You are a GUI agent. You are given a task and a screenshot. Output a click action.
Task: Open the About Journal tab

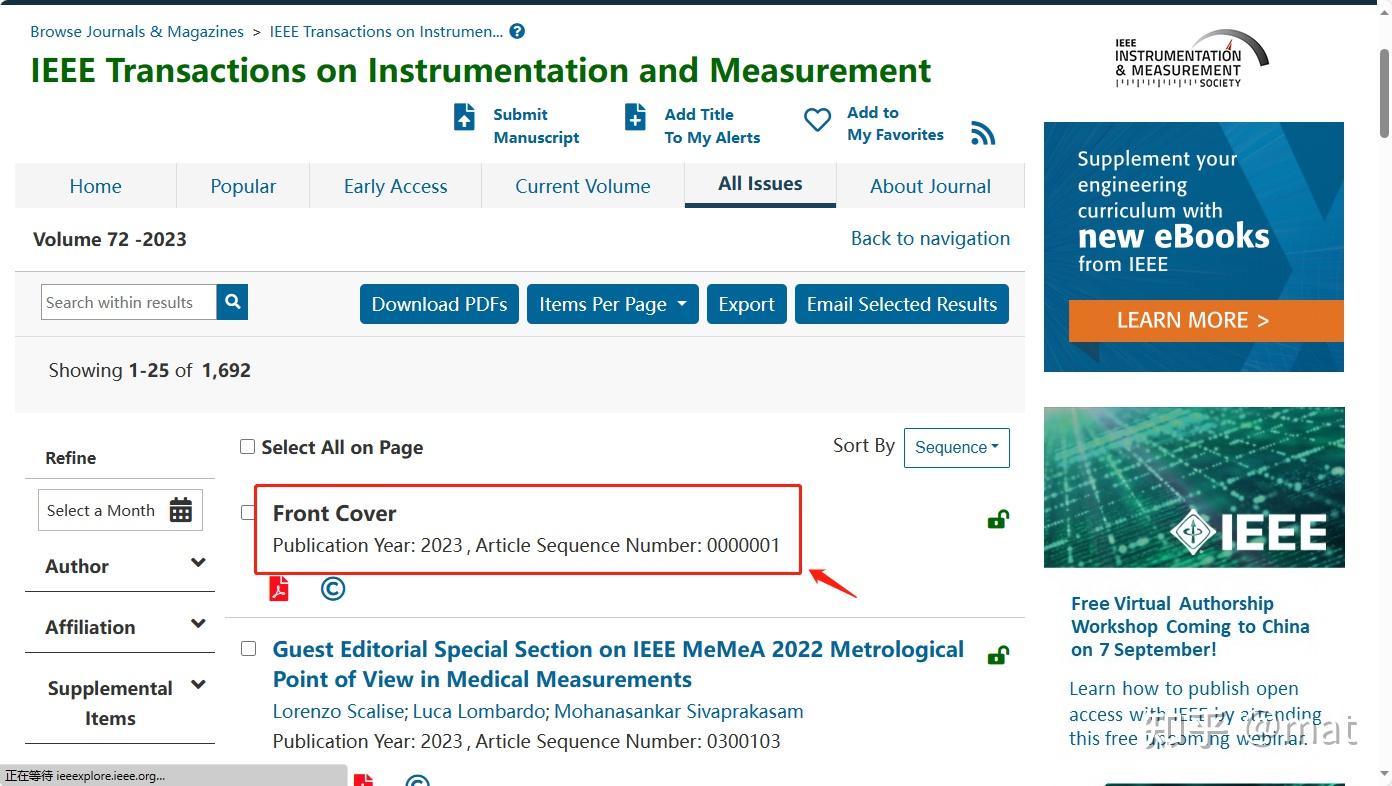930,186
